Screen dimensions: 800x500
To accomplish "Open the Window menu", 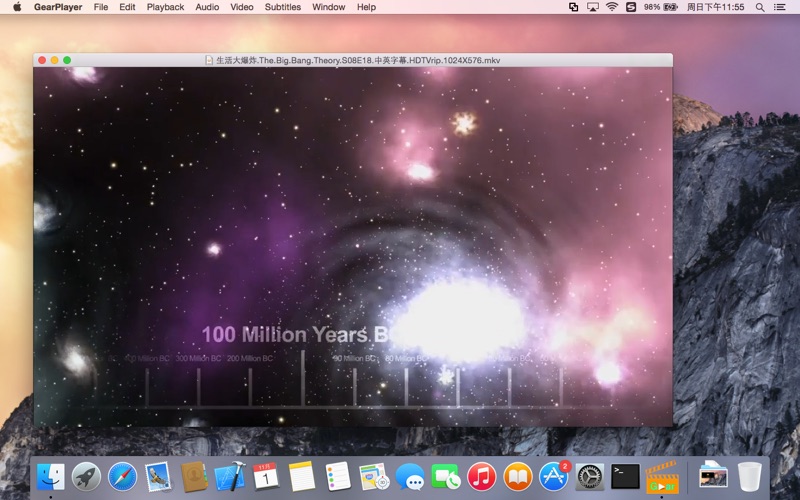I will (x=329, y=7).
